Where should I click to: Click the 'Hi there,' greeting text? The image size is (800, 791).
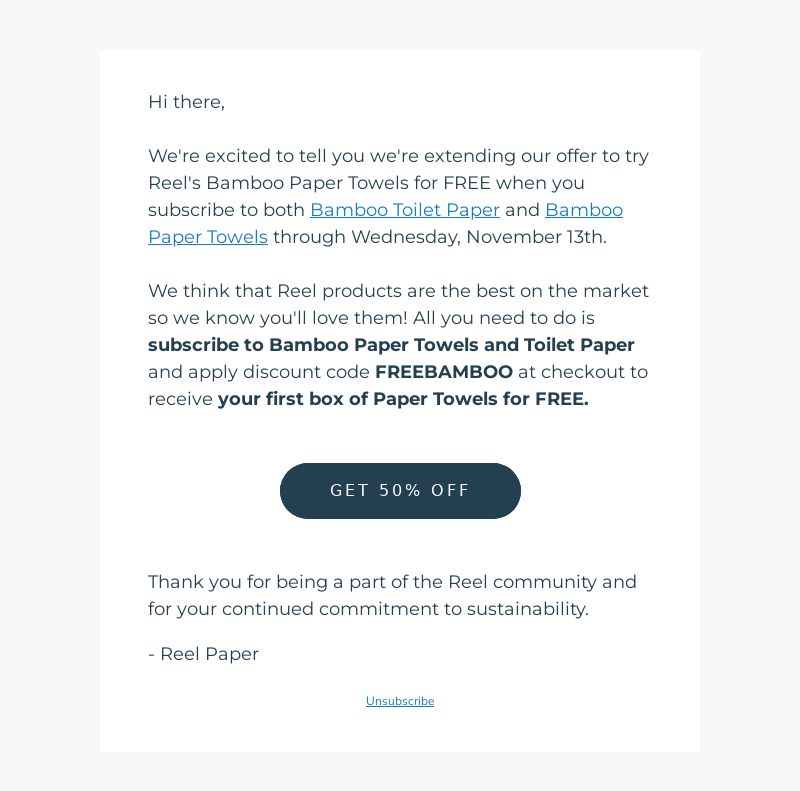pyautogui.click(x=186, y=102)
